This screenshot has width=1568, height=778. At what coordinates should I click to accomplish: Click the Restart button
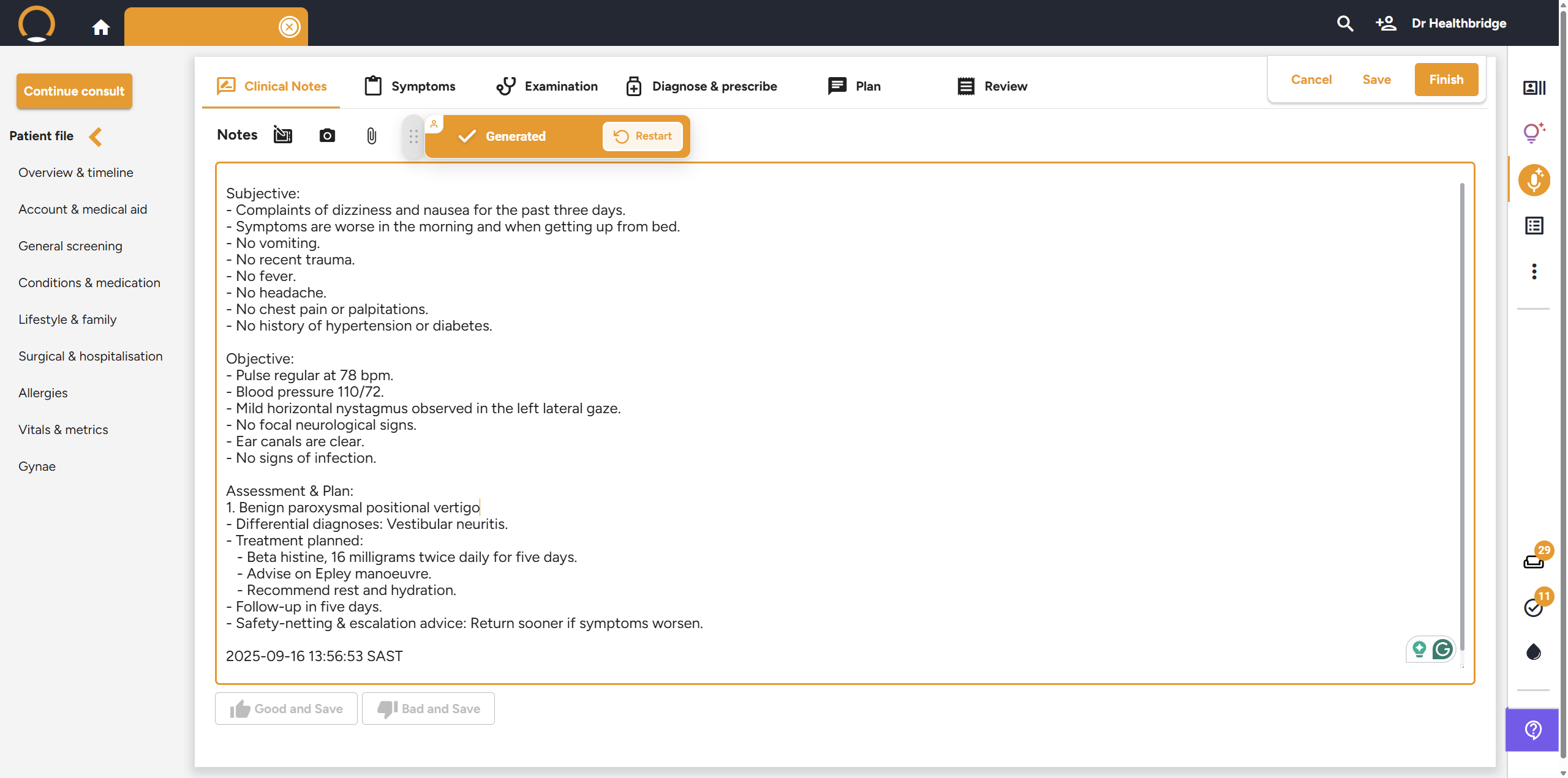(643, 136)
